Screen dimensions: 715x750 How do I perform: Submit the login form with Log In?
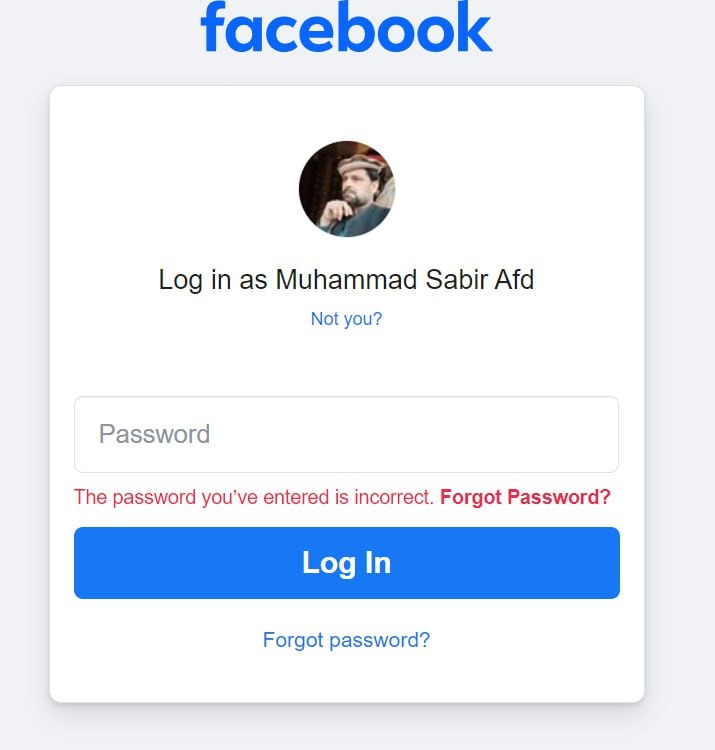click(x=346, y=563)
